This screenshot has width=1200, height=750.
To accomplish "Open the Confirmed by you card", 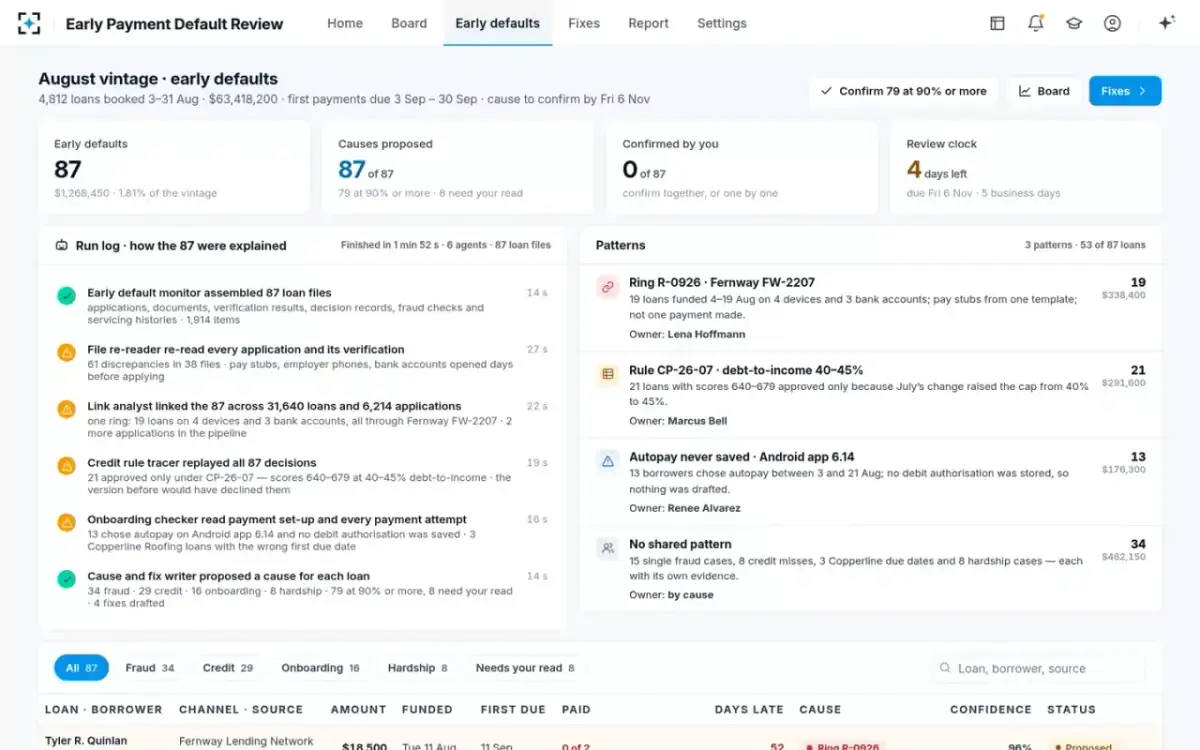I will (x=742, y=168).
